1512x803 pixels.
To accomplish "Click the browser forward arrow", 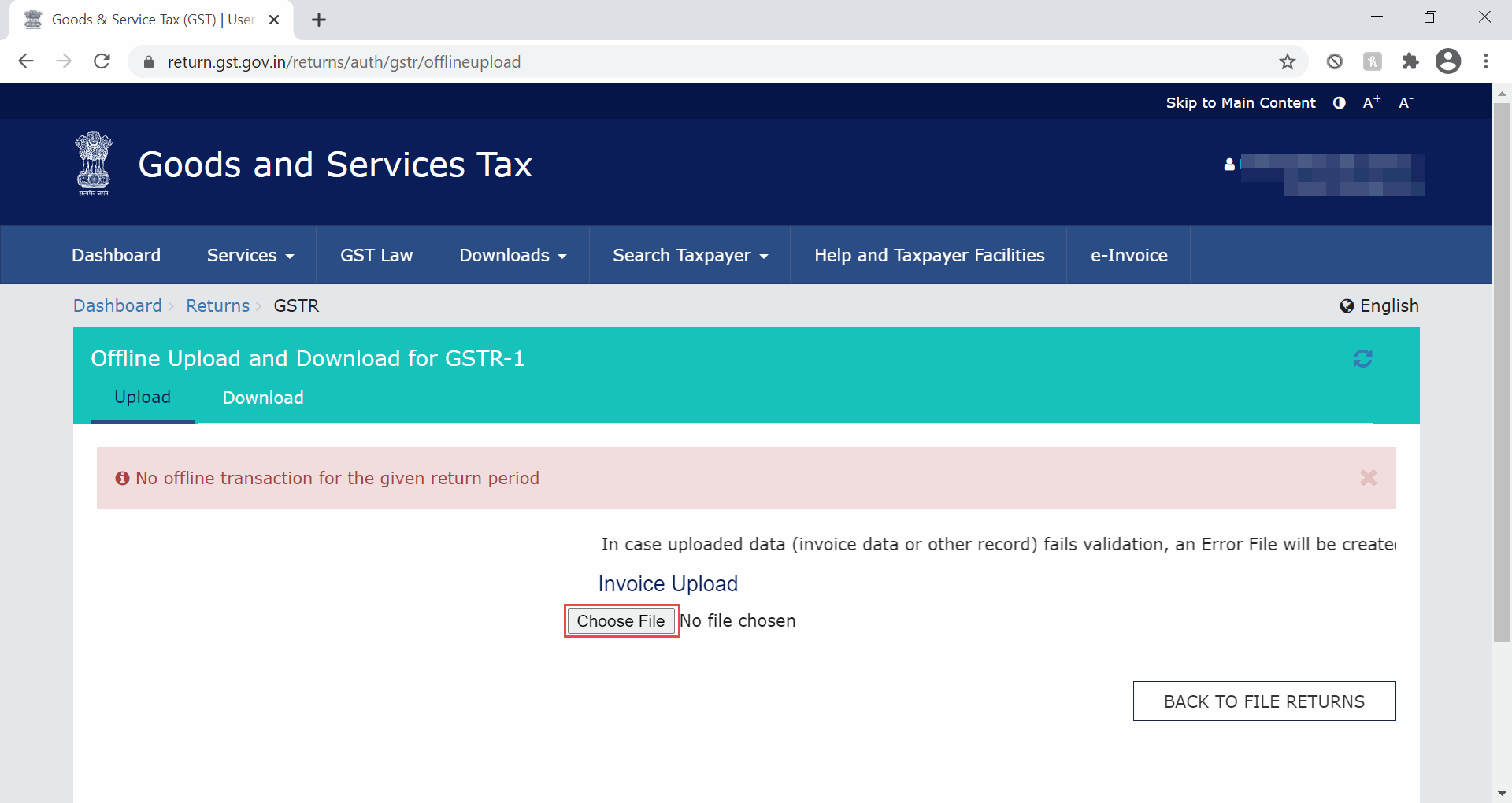I will (x=64, y=61).
